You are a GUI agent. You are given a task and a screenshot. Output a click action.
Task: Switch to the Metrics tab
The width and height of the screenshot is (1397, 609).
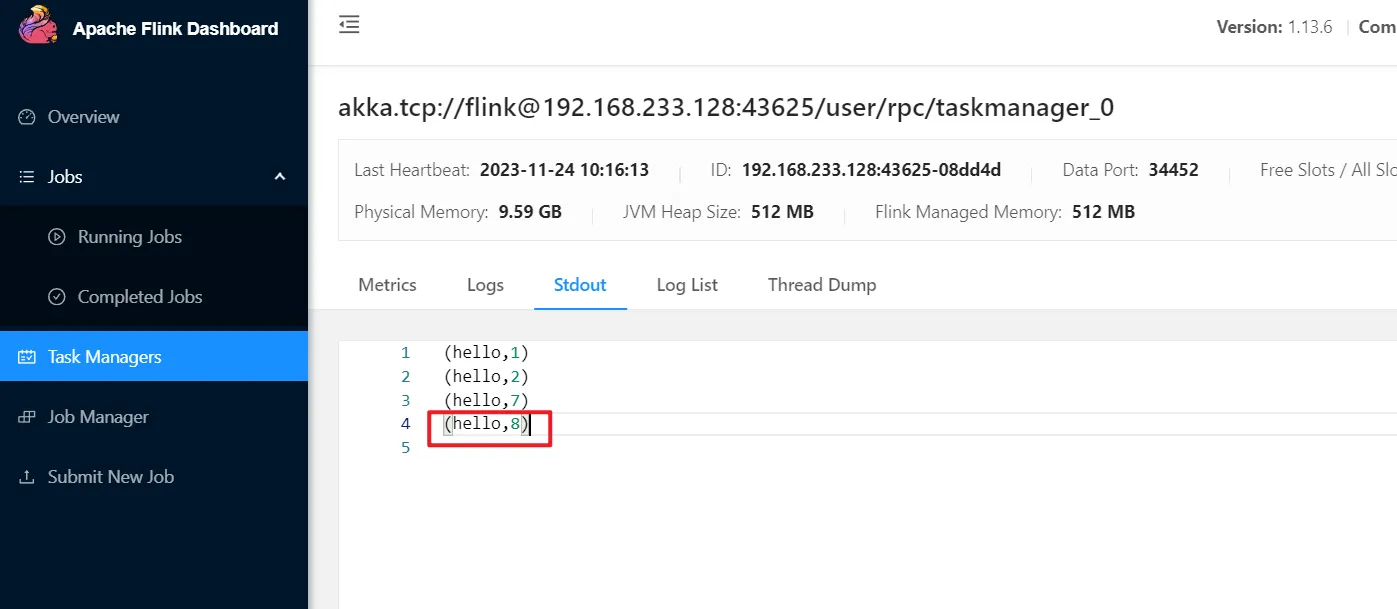387,285
